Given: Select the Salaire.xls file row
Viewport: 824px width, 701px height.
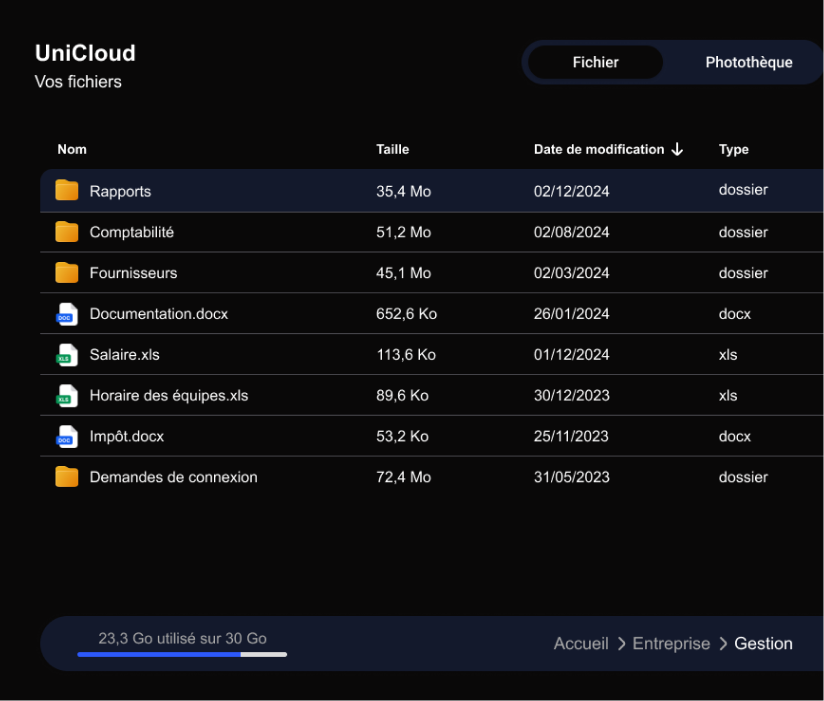Looking at the screenshot, I should pos(300,354).
